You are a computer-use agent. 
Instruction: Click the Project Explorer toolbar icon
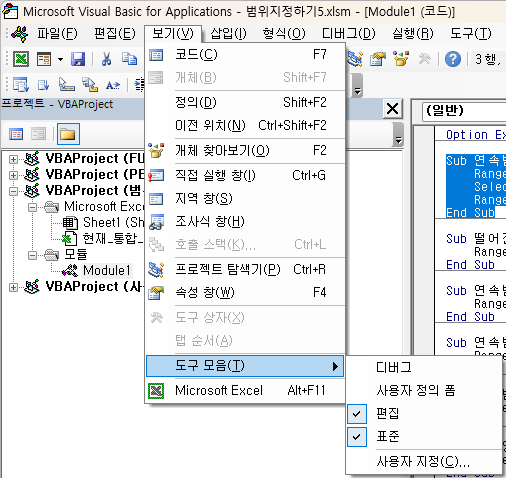[x=355, y=59]
